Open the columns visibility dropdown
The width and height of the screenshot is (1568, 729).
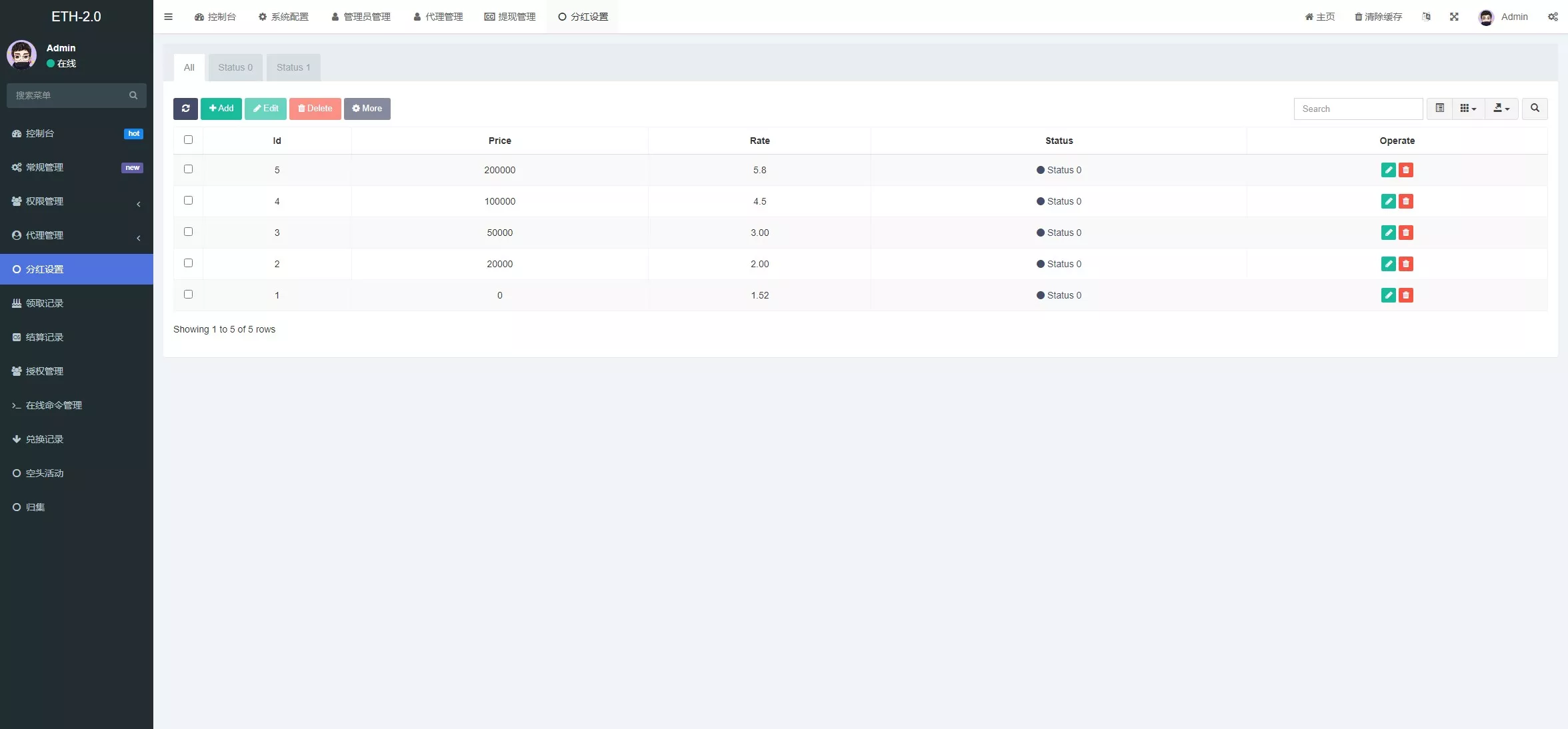click(1468, 108)
